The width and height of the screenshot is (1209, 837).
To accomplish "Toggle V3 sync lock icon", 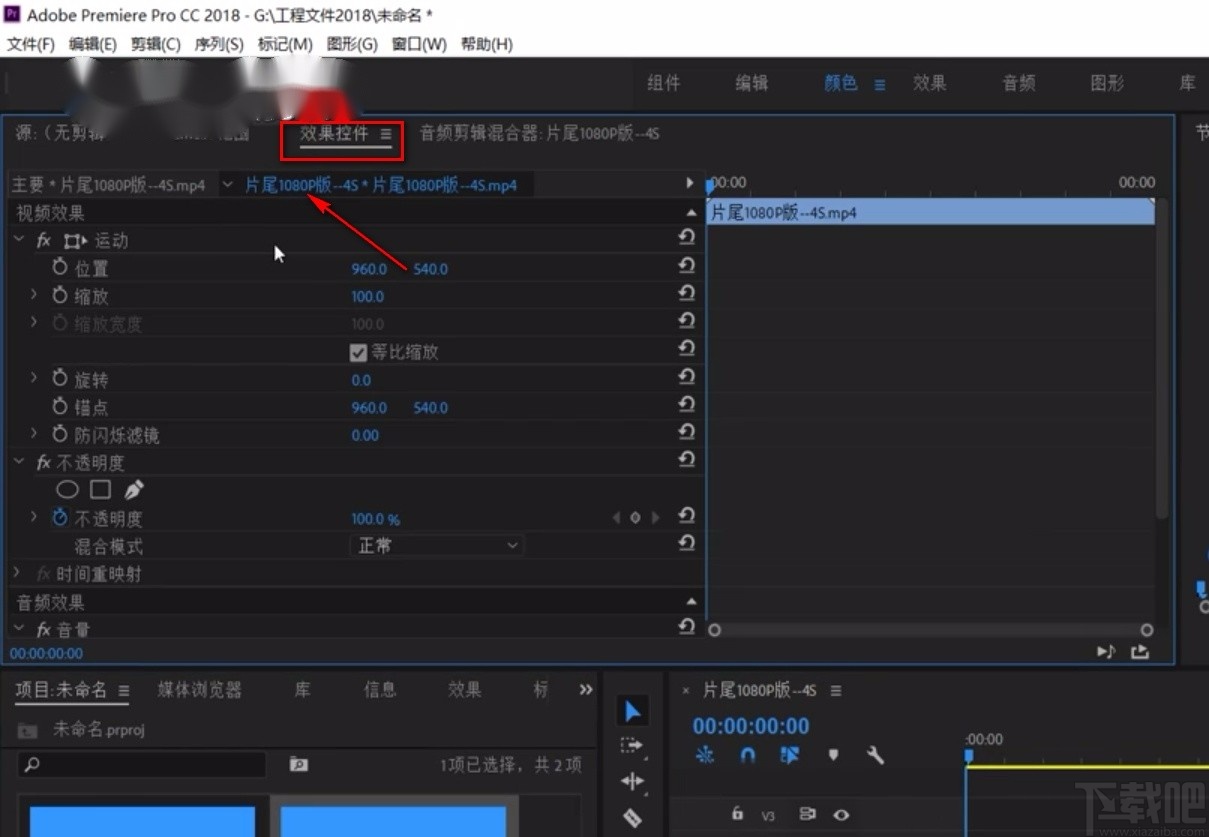I will 807,815.
